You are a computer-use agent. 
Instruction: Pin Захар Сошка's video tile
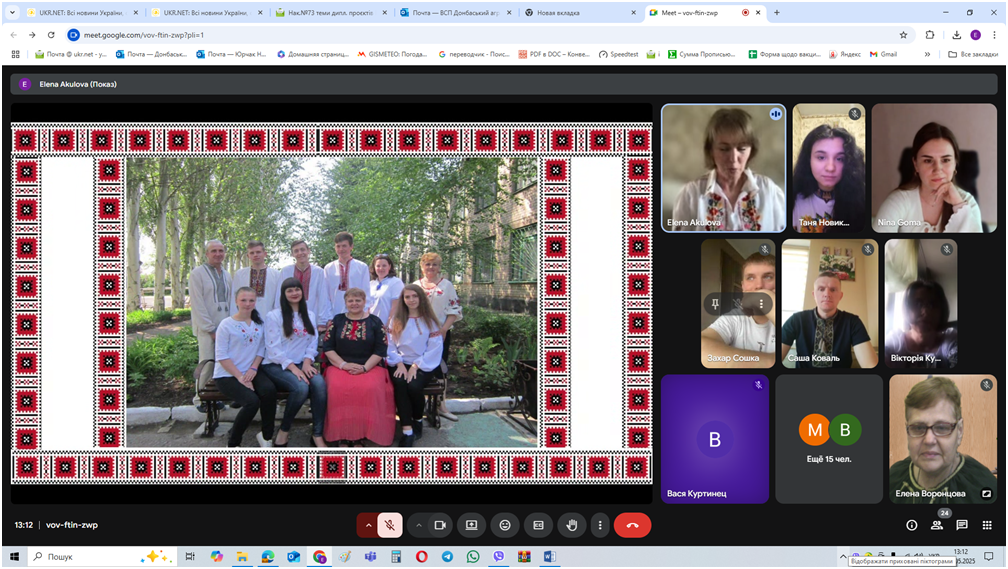(x=715, y=304)
